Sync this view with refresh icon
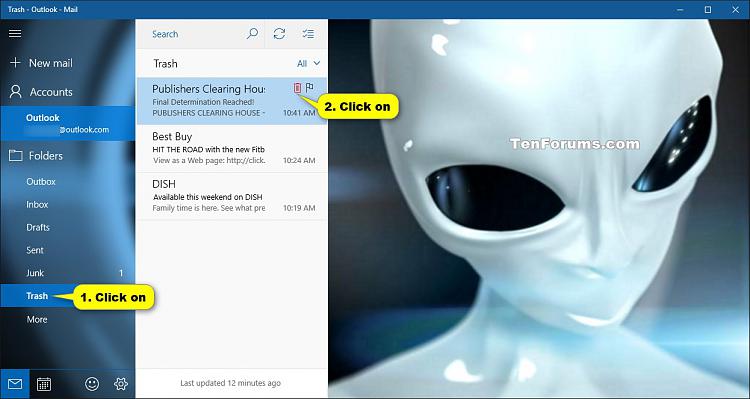750x399 pixels. point(279,33)
